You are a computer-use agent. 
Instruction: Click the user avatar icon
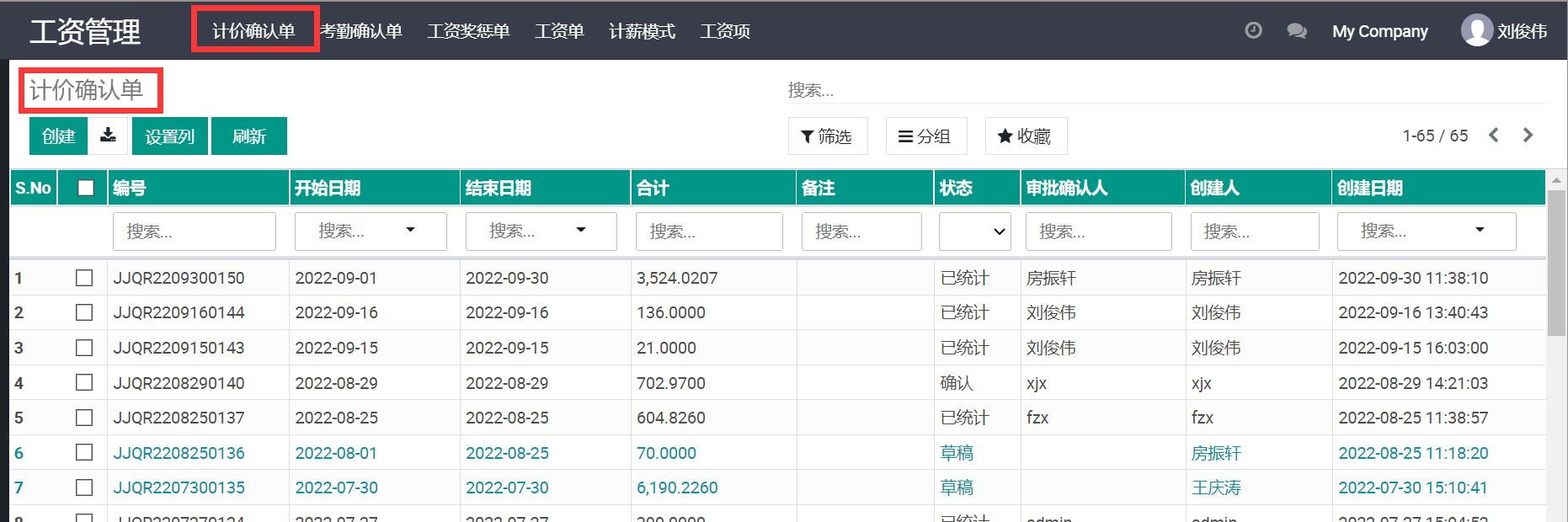[x=1476, y=31]
